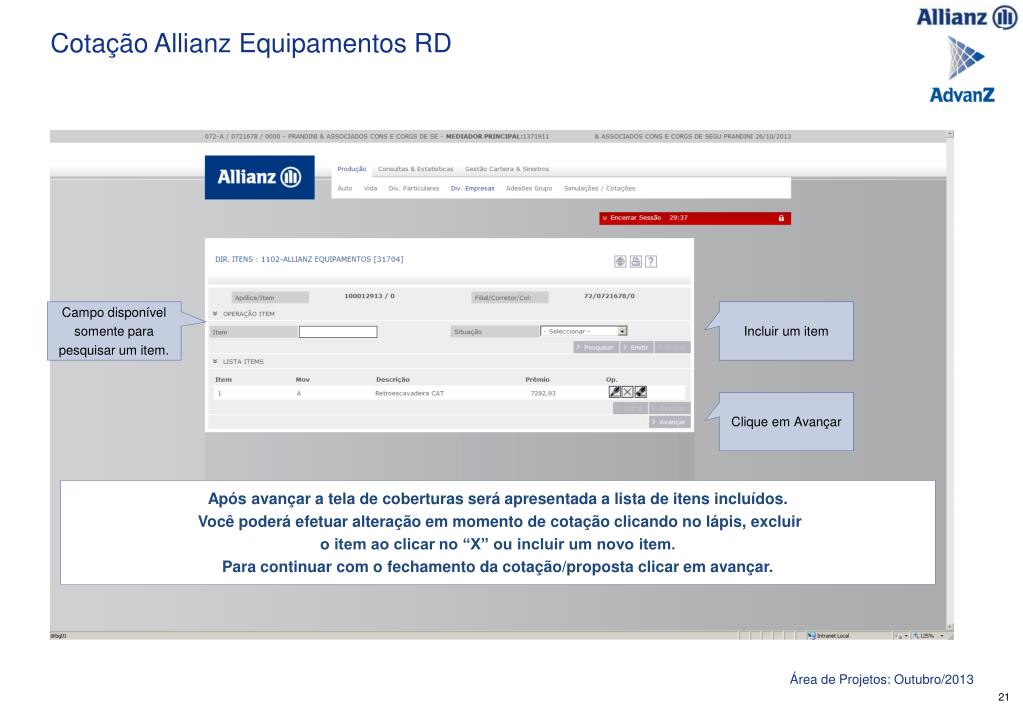1023x708 pixels.
Task: Click the Emitir button
Action: 636,347
